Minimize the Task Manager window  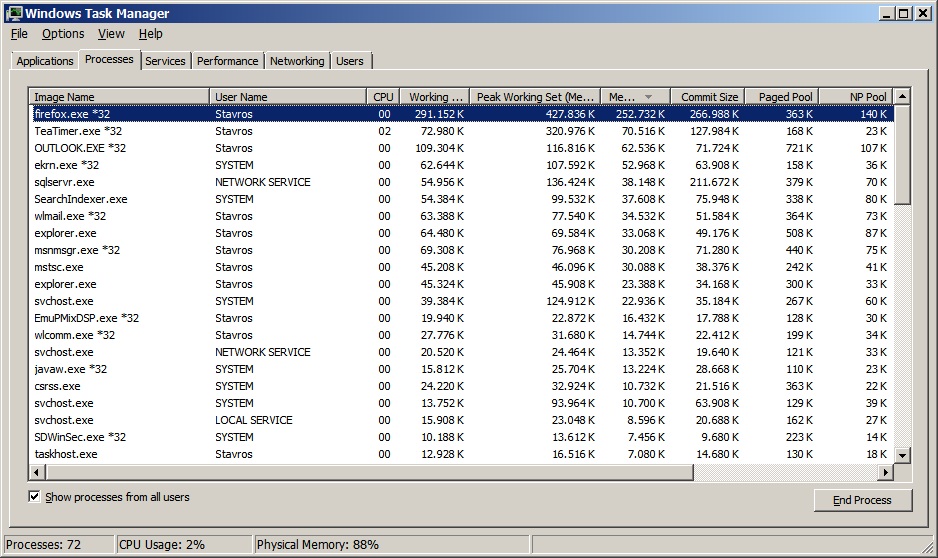click(887, 13)
